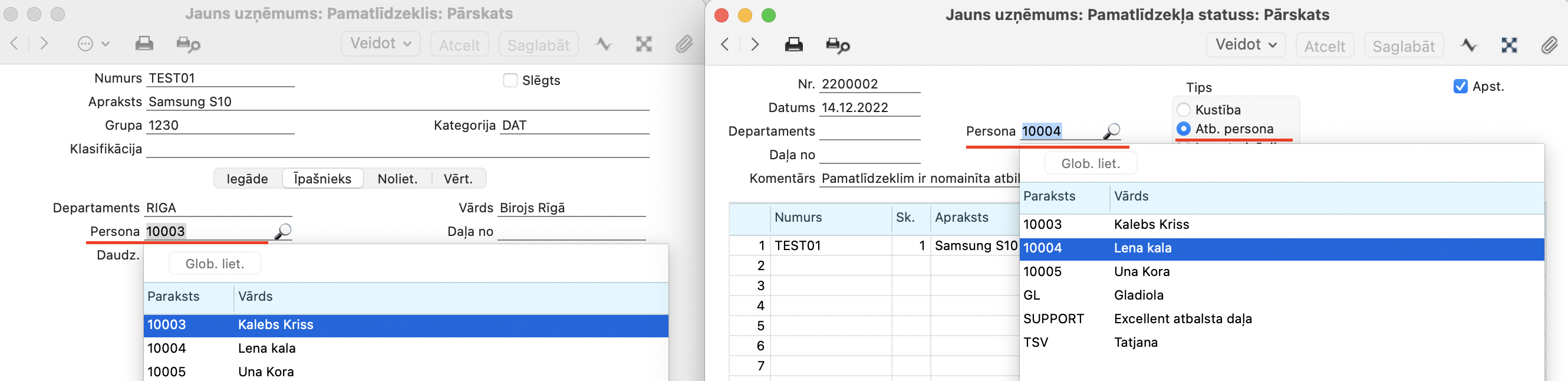
Task: Open print preview in the right window
Action: 837,45
